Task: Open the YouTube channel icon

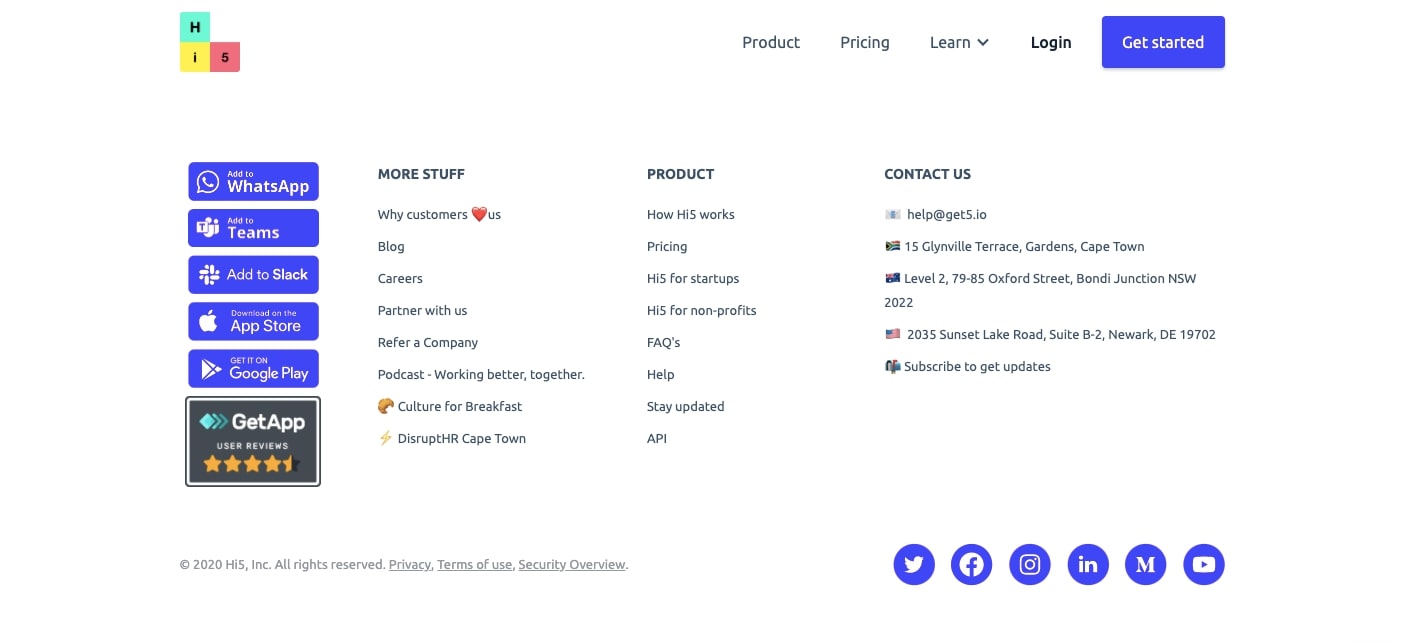Action: click(1204, 565)
